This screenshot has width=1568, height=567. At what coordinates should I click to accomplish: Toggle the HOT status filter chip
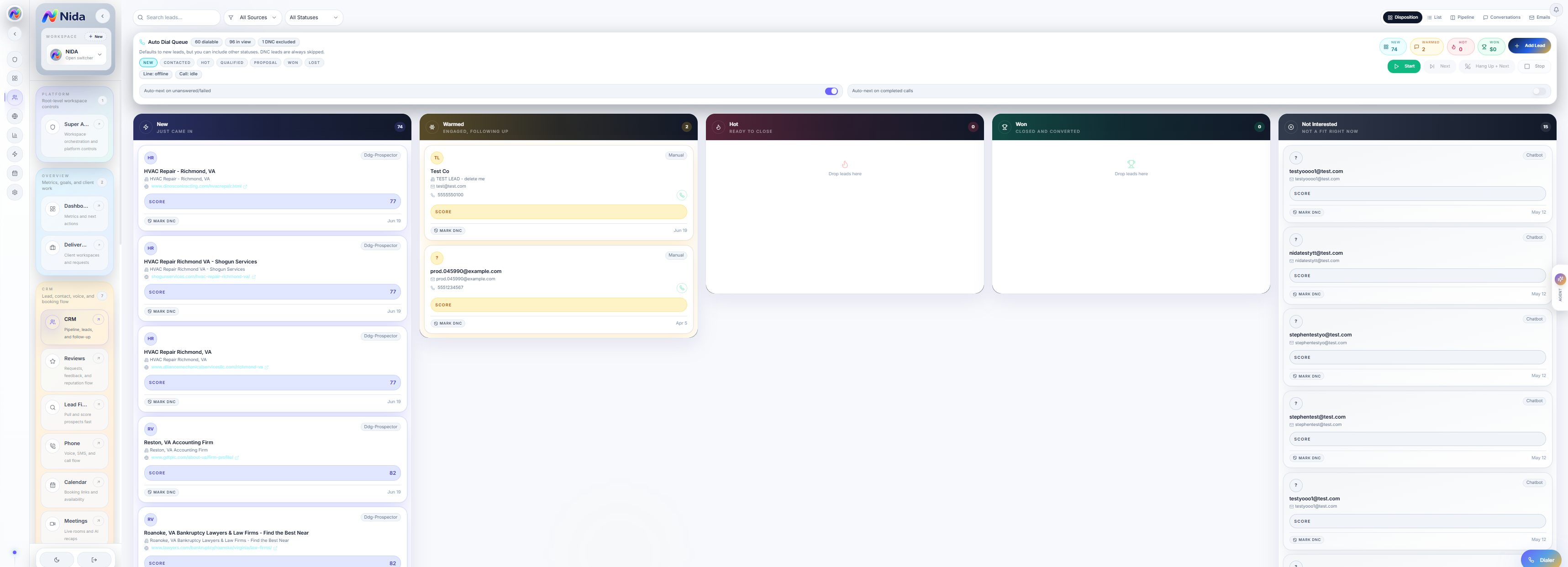[205, 63]
